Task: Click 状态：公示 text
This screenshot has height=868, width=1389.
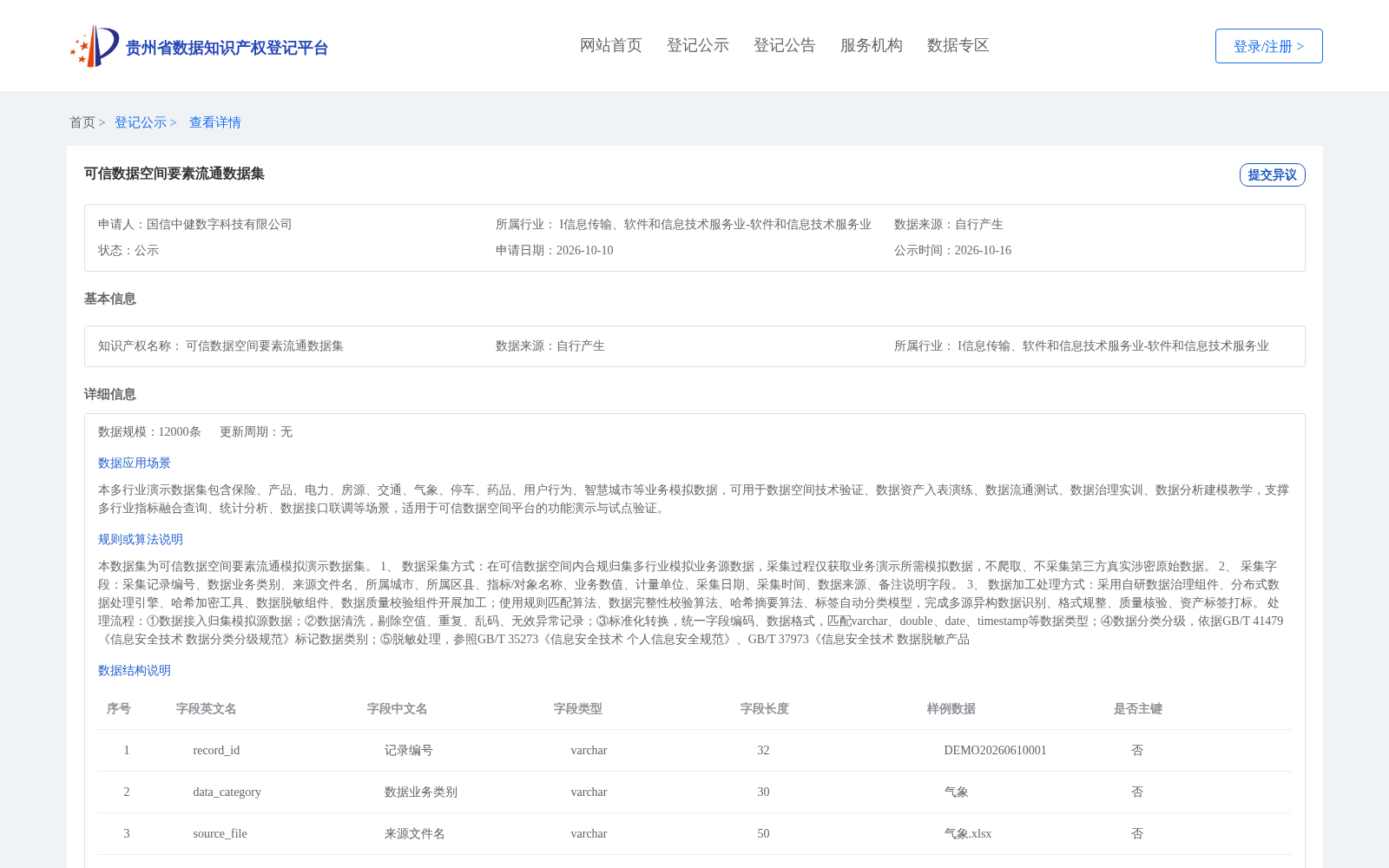Action: pos(128,250)
